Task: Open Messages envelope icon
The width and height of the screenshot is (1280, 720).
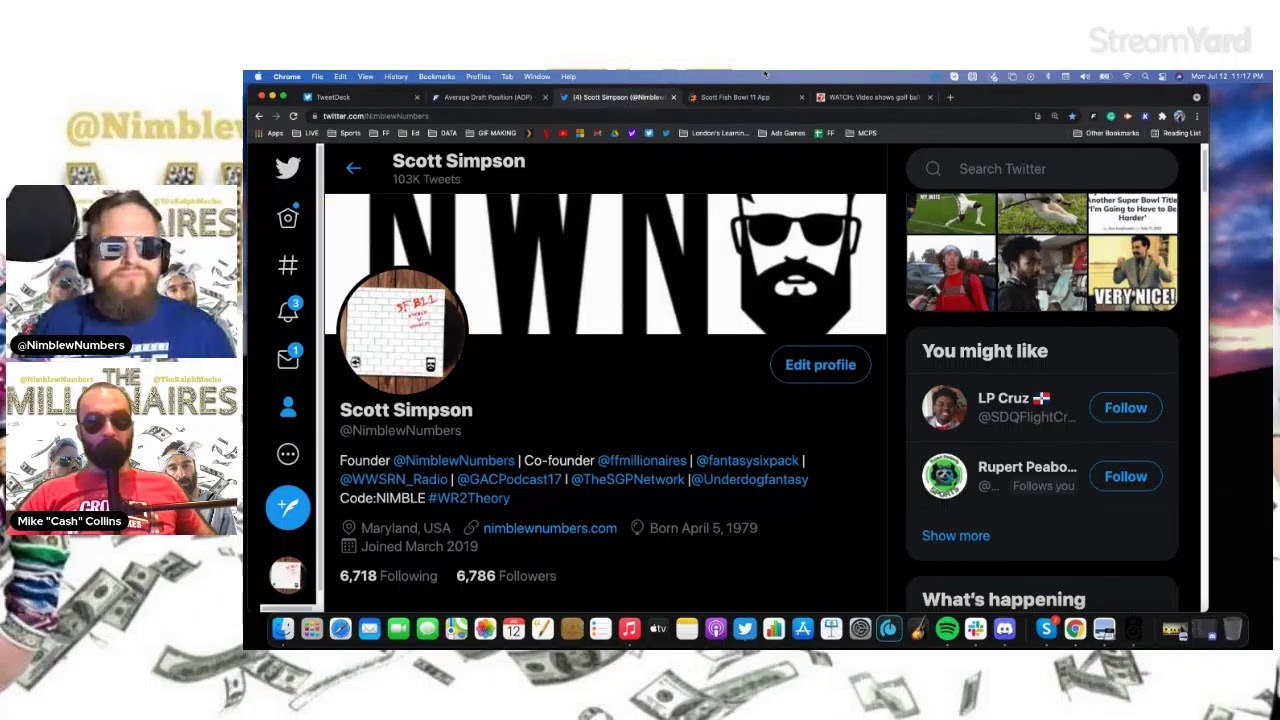Action: click(288, 359)
